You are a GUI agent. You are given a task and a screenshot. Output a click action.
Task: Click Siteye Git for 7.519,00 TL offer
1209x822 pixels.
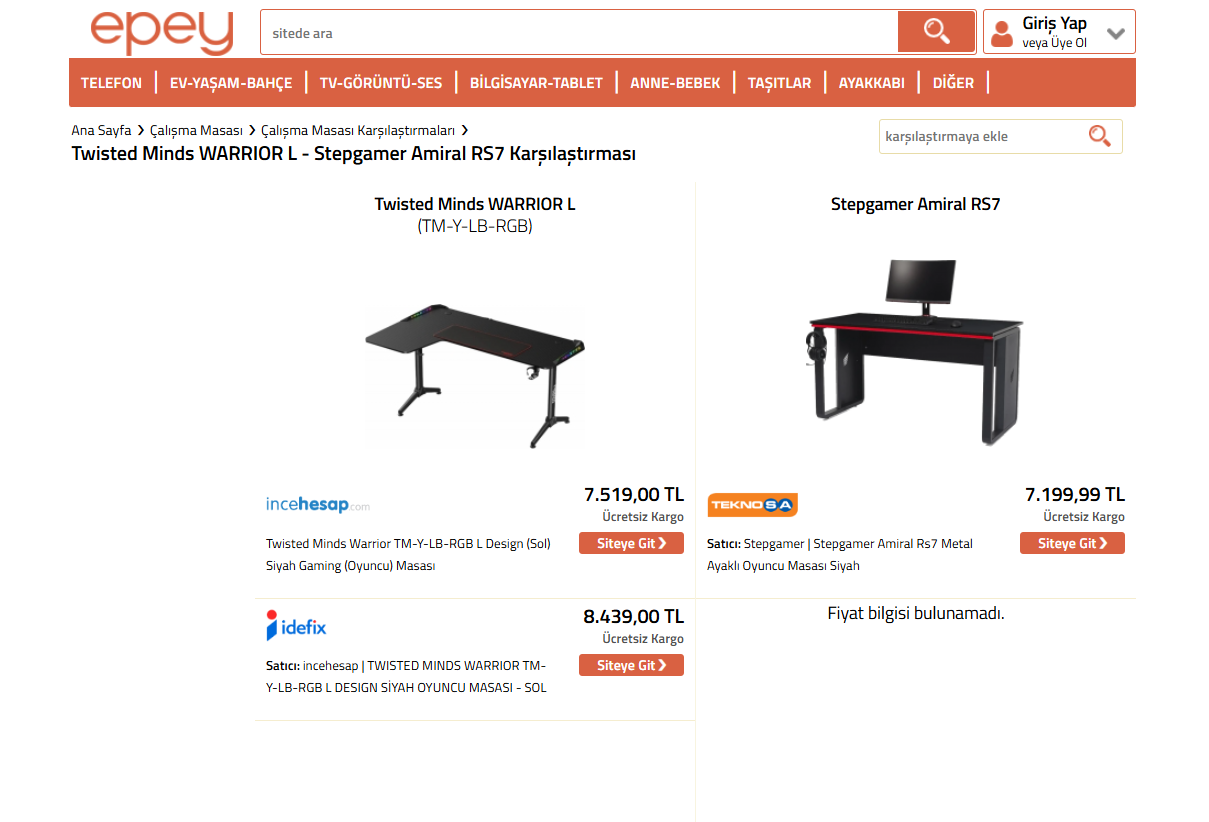(x=631, y=543)
